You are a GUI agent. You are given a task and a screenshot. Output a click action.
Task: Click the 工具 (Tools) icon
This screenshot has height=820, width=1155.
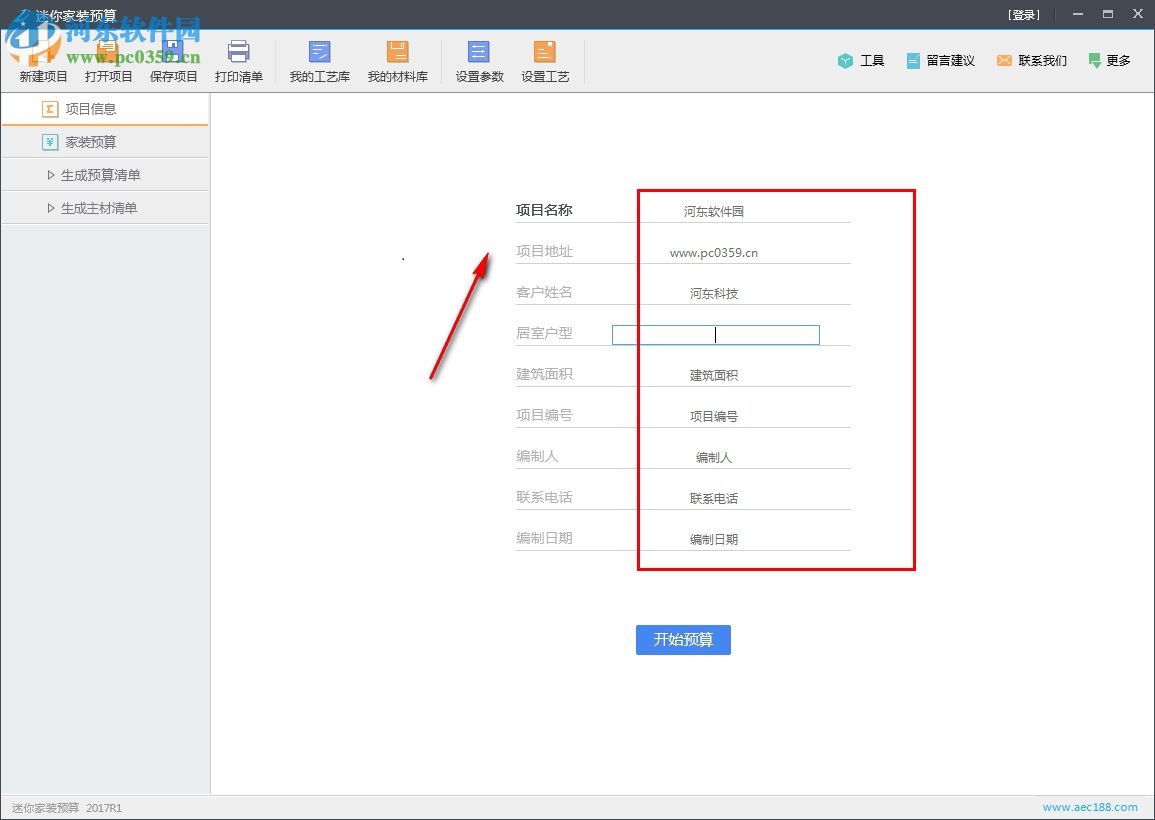861,60
